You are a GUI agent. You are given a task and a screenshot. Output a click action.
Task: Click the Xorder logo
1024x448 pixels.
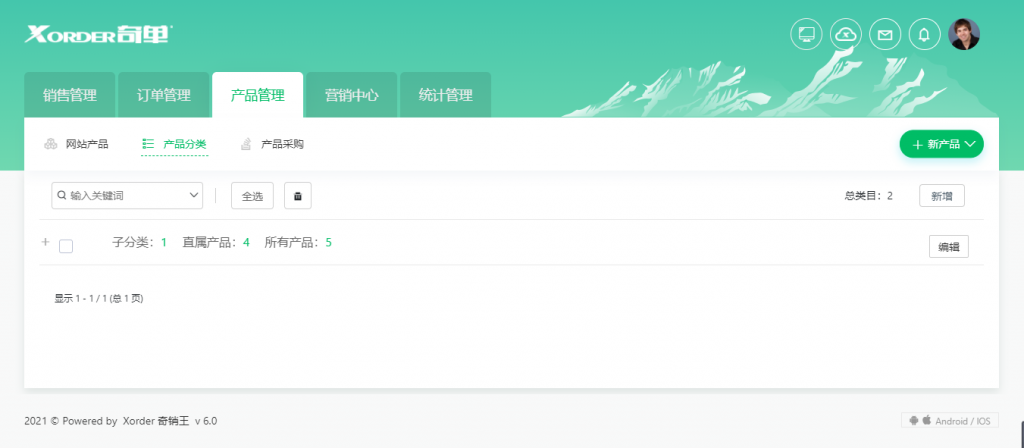click(99, 34)
